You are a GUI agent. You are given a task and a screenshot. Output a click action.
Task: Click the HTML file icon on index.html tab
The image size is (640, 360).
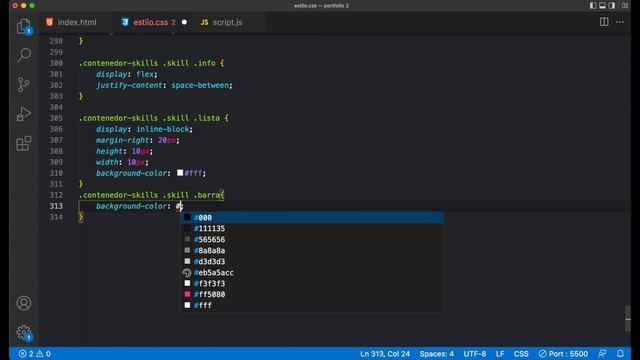49,22
